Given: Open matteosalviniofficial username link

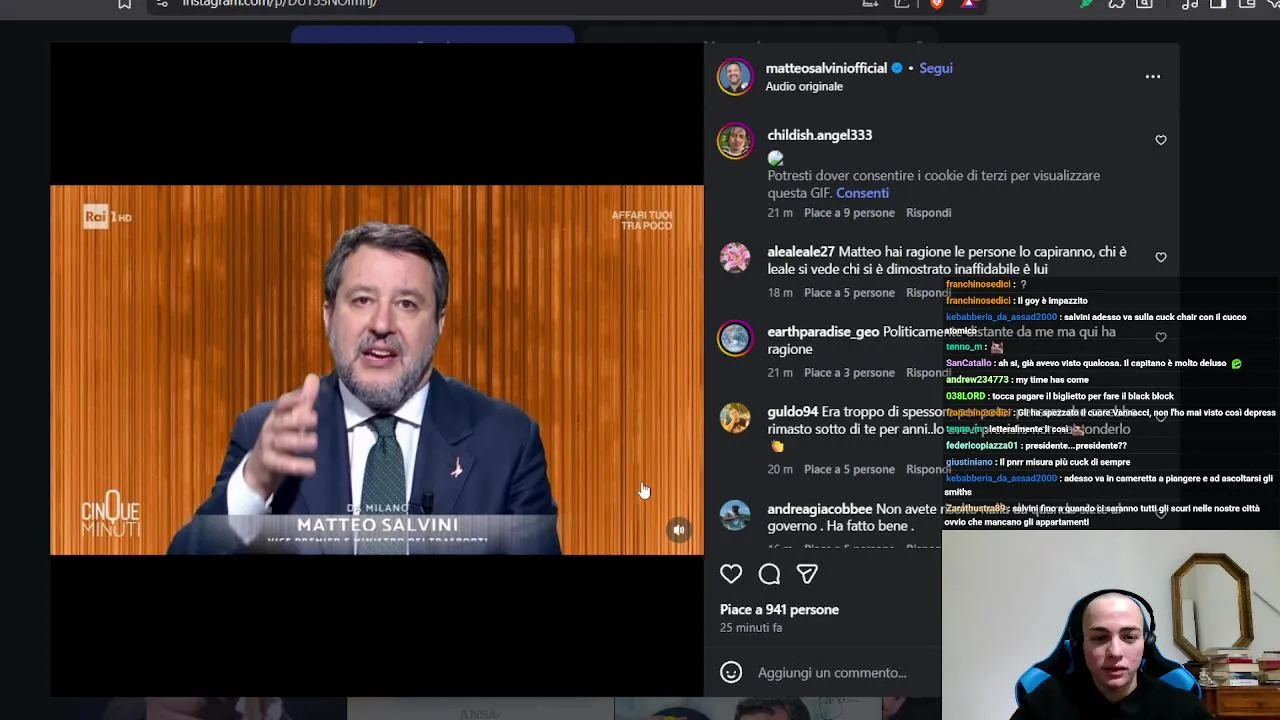Looking at the screenshot, I should 826,68.
